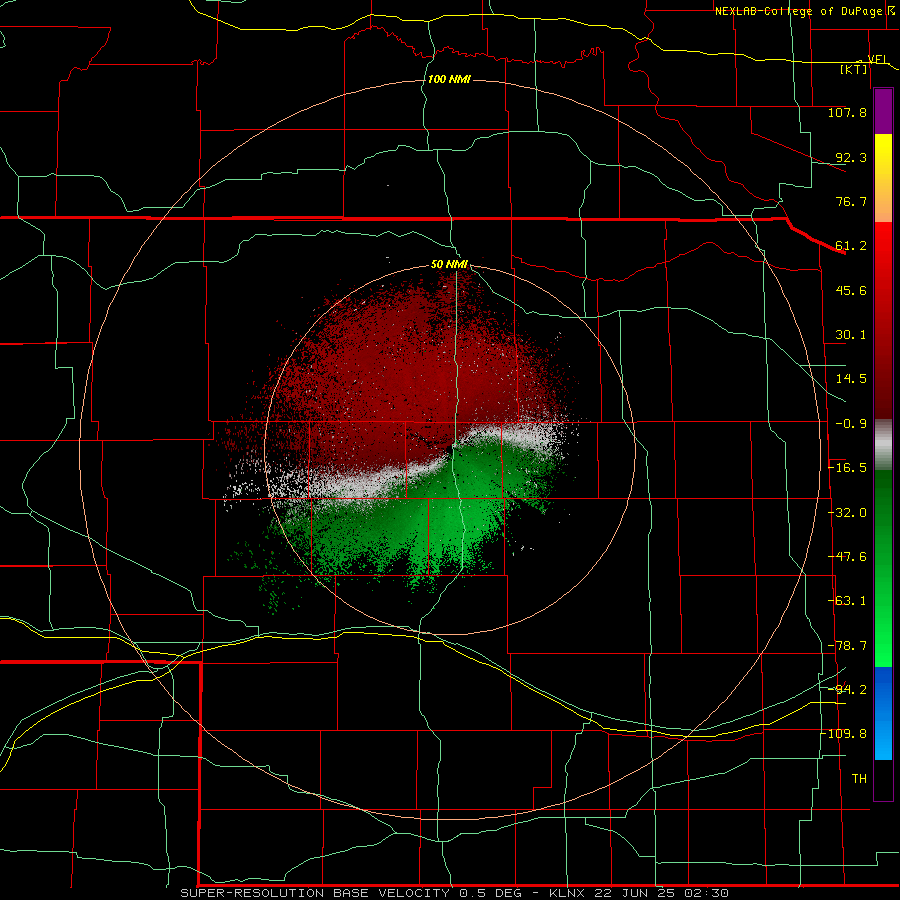Click the 100 NMI range ring label
Screen dimensions: 900x900
pos(449,79)
